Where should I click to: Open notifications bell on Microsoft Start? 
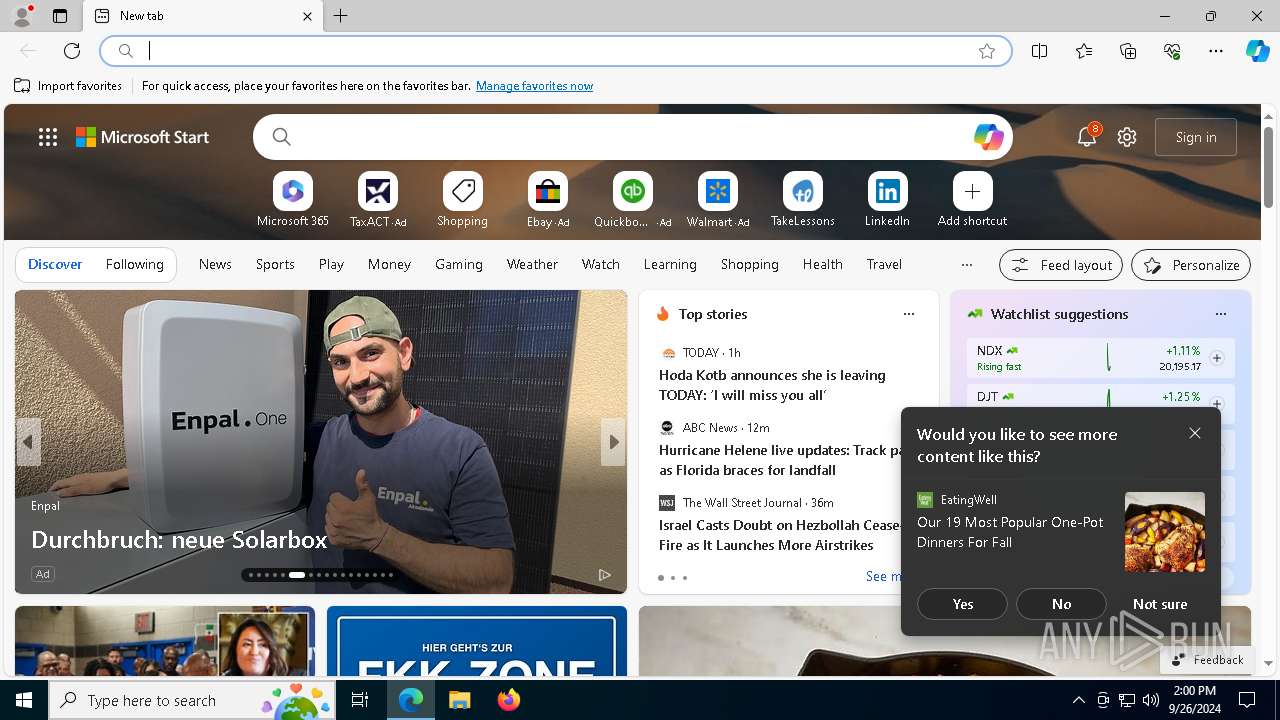(x=1087, y=137)
